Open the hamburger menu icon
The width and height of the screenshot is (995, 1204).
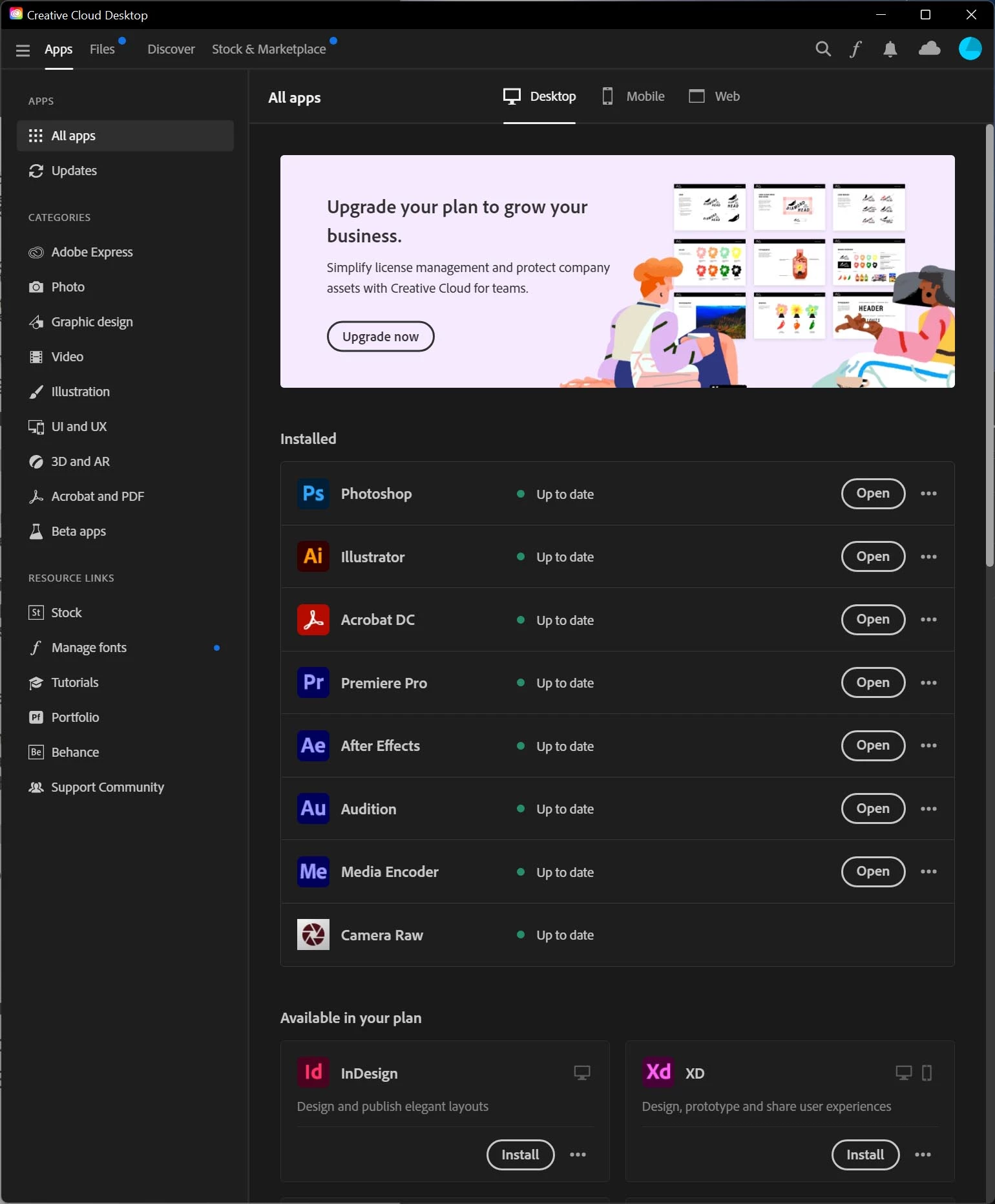23,50
